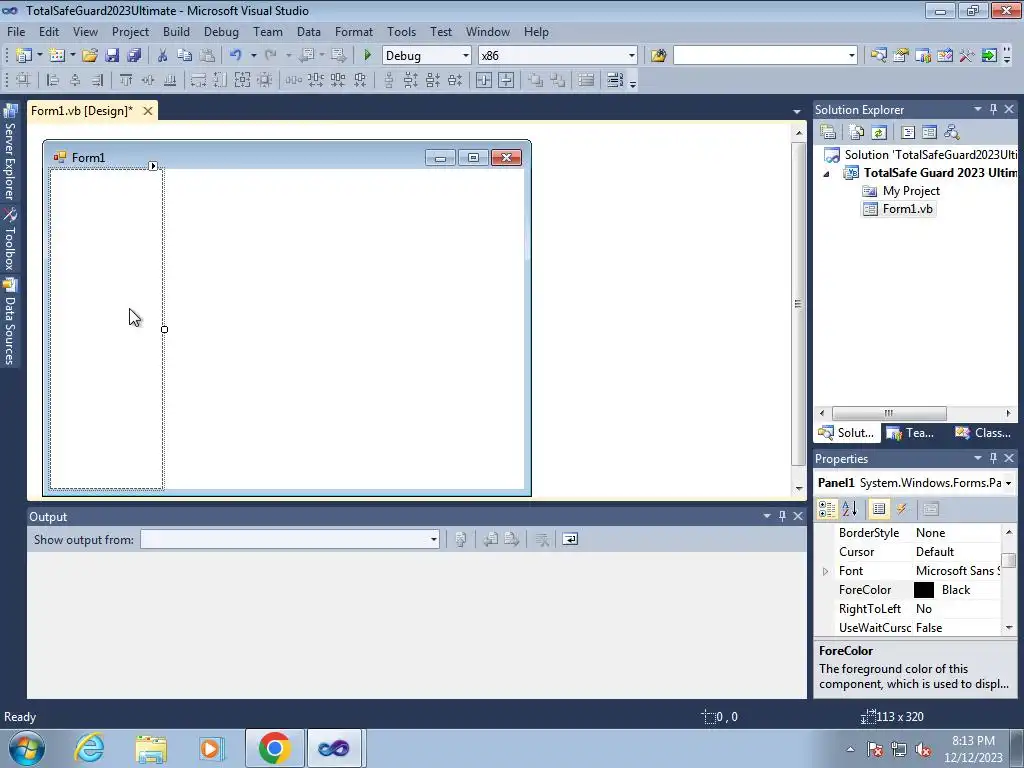Image resolution: width=1024 pixels, height=768 pixels.
Task: Open the Build menu
Action: pos(176,31)
